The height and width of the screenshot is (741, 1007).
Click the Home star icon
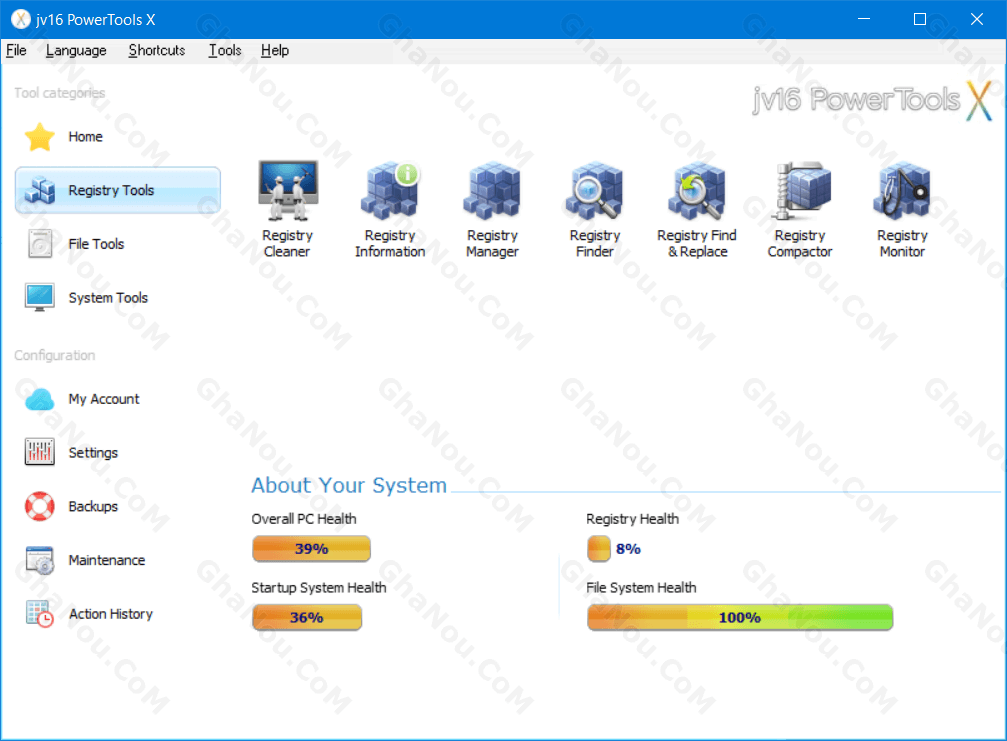(x=40, y=137)
